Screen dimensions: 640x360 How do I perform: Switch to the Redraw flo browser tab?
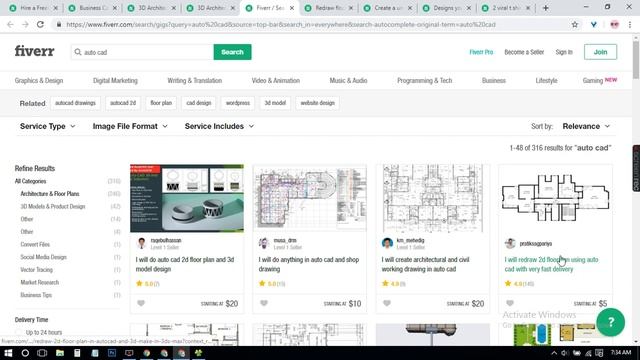[330, 8]
